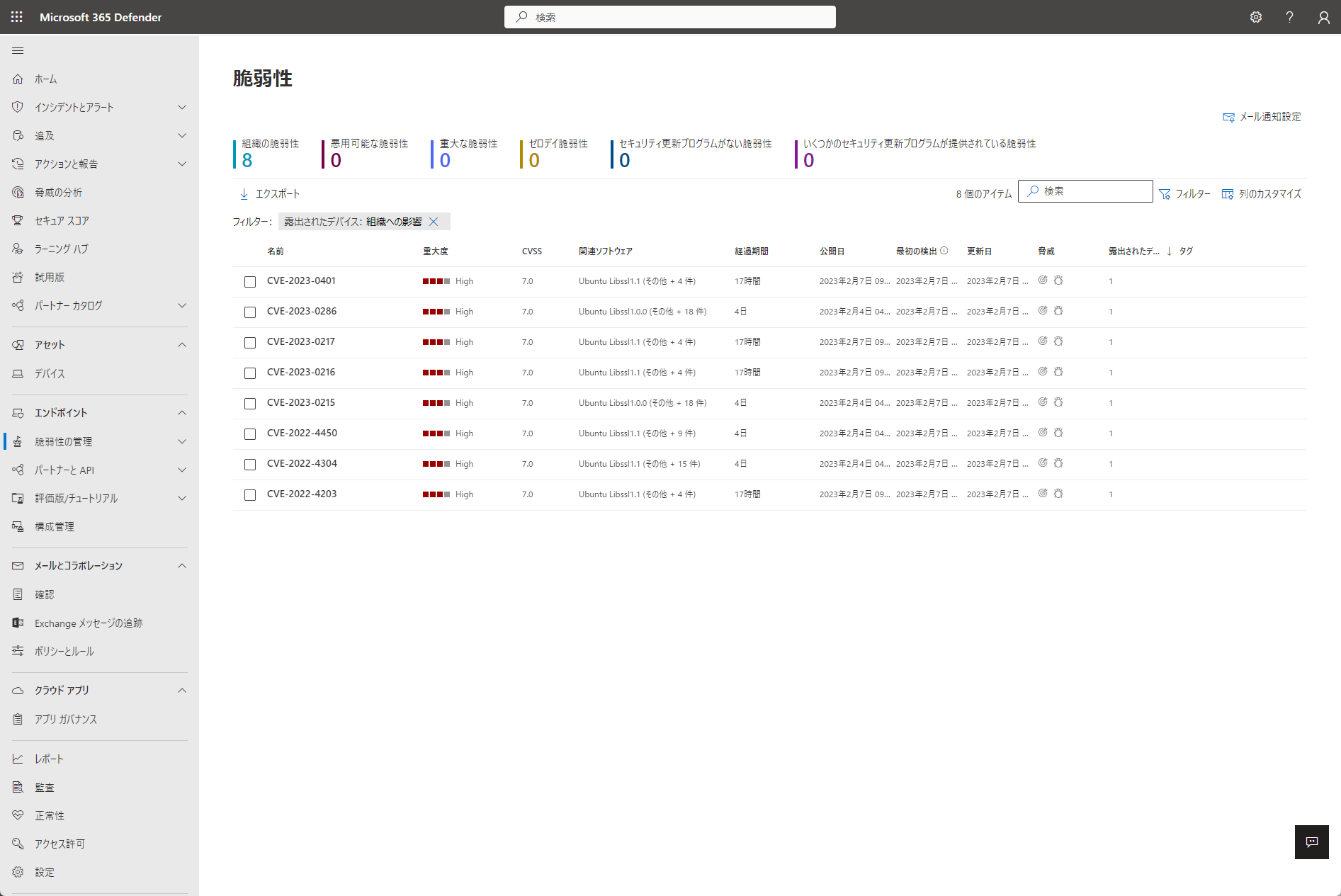Click the ホーム home icon
Viewport: 1341px width, 896px height.
pyautogui.click(x=18, y=79)
